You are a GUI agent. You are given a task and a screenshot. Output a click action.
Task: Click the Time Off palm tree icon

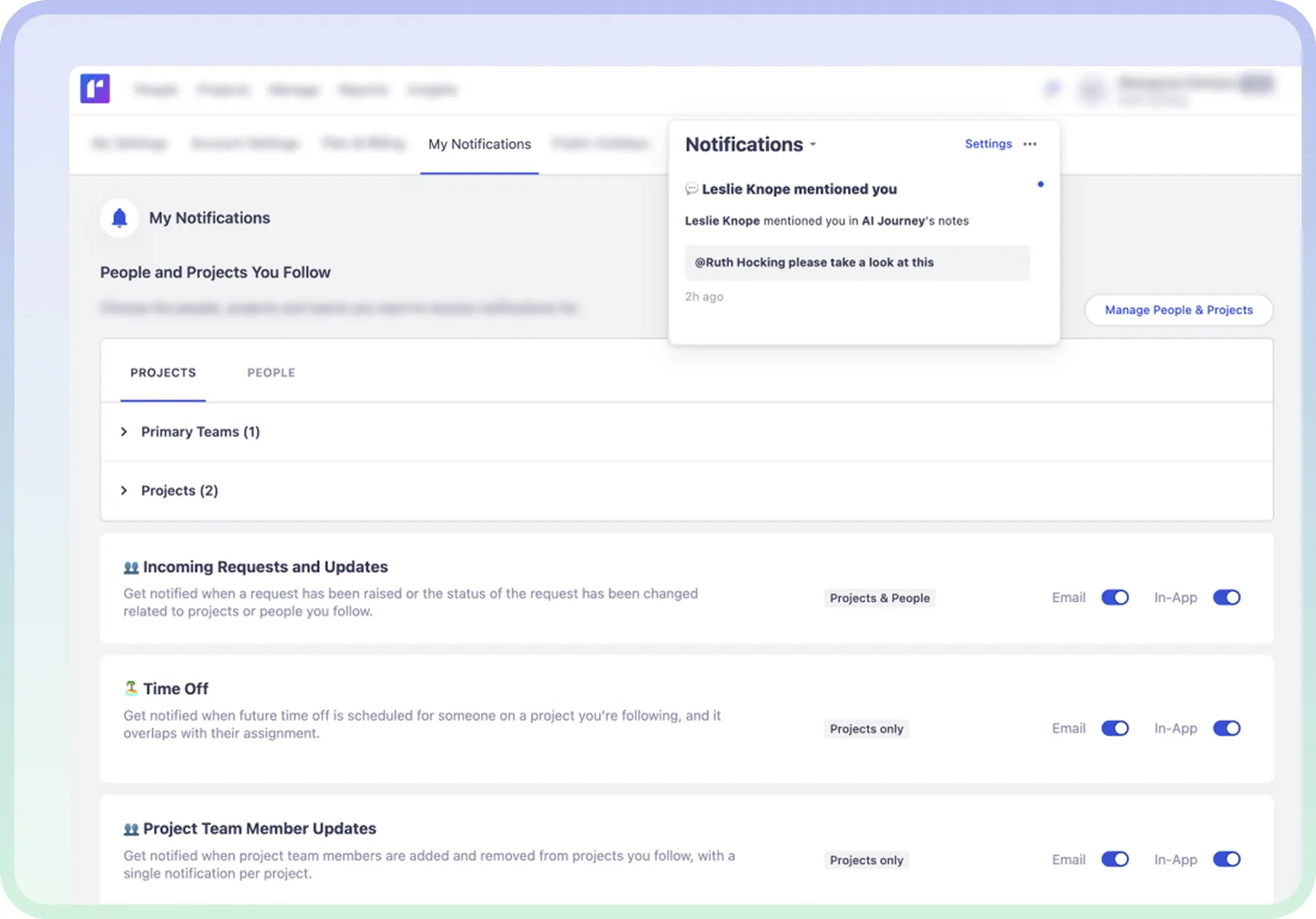[131, 688]
